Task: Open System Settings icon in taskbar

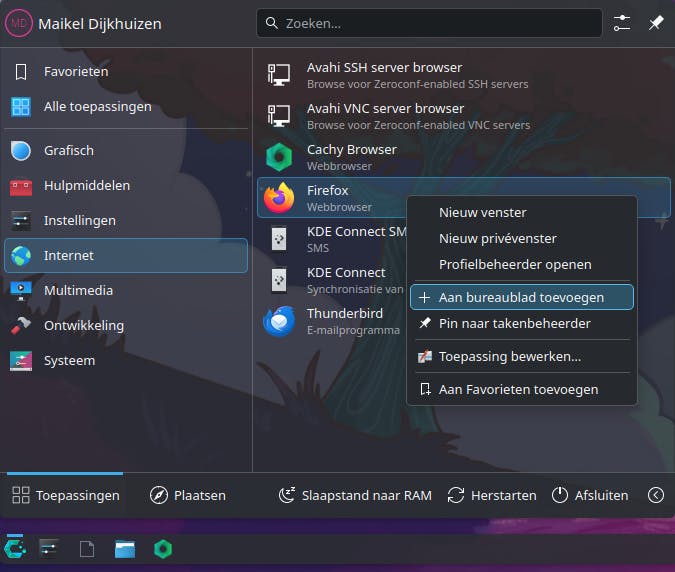Action: (49, 549)
